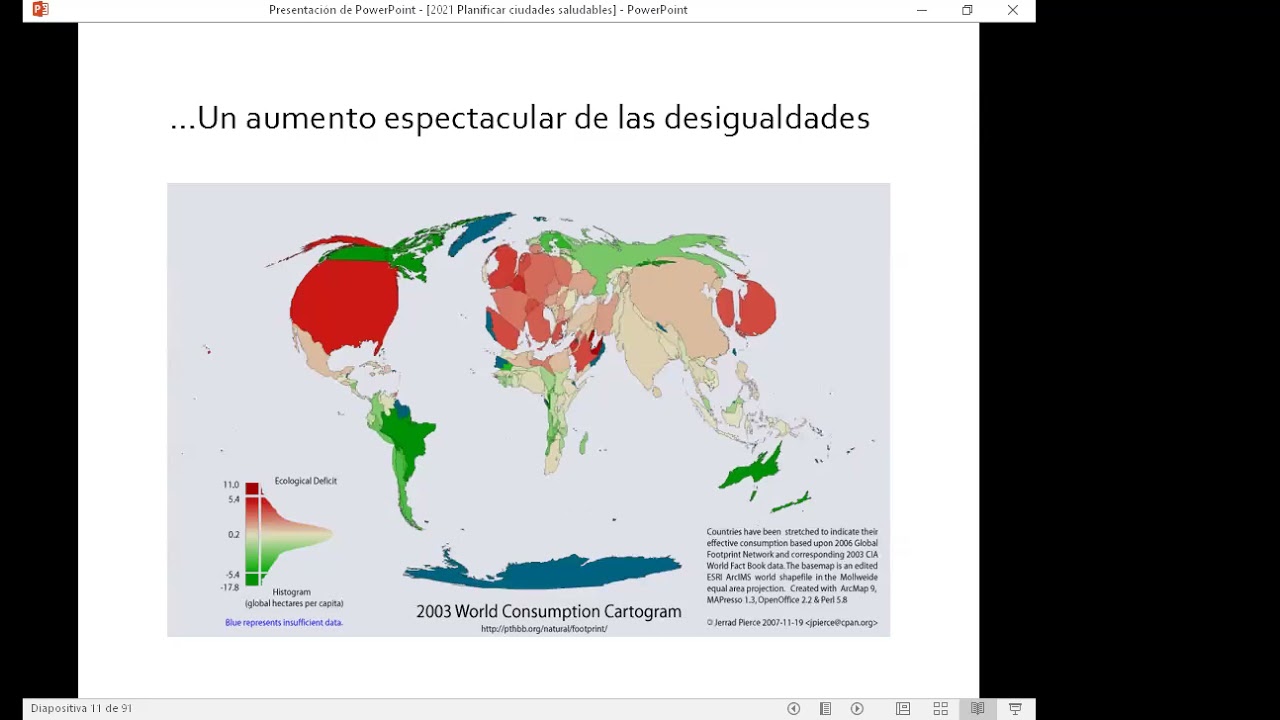
Task: Switch to Slide Sorter view
Action: click(x=940, y=708)
